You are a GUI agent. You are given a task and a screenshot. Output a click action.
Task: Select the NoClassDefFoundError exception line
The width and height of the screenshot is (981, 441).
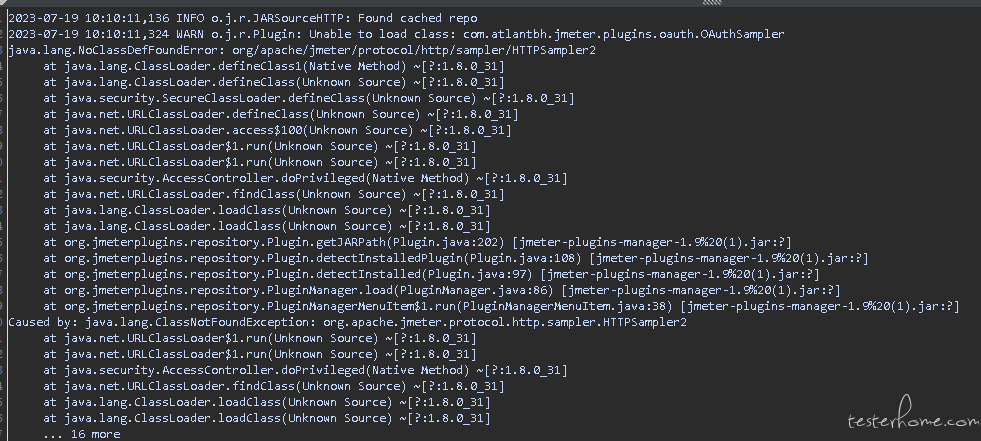[x=302, y=50]
